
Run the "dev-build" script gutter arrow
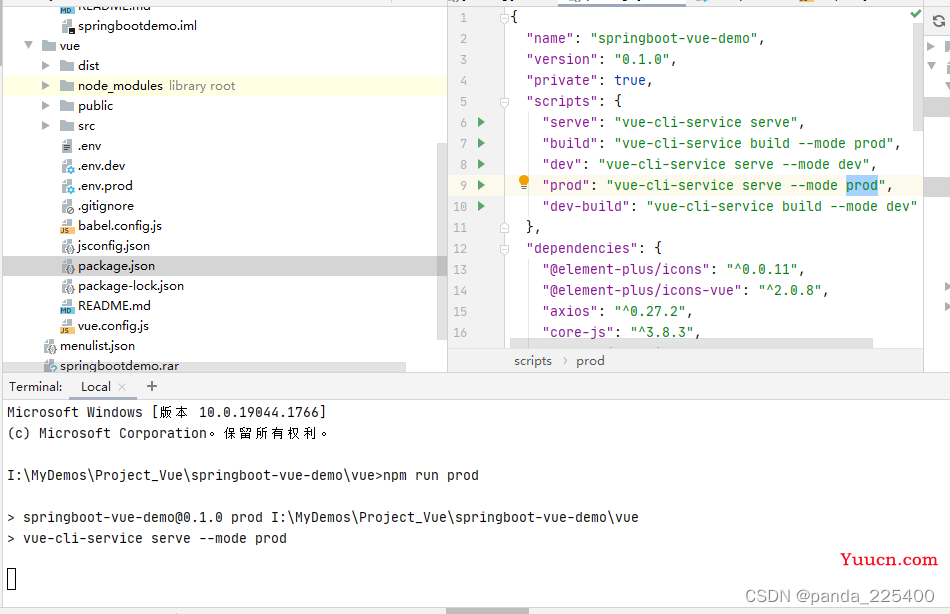(x=481, y=206)
